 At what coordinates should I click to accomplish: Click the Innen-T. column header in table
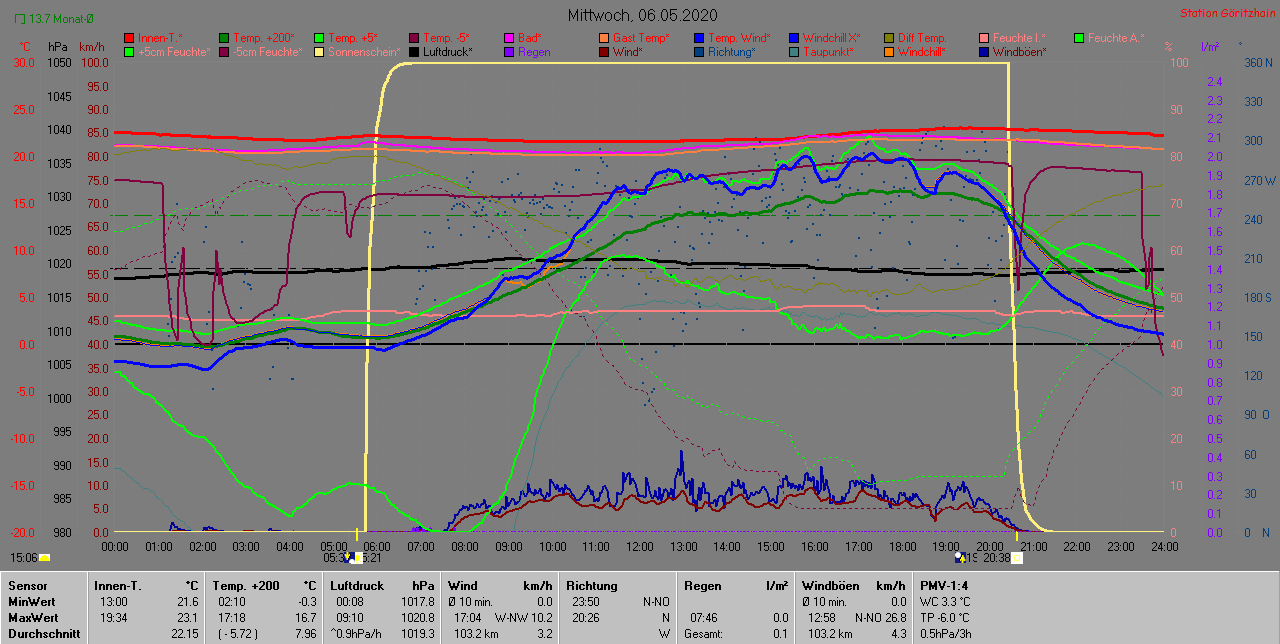tap(117, 585)
